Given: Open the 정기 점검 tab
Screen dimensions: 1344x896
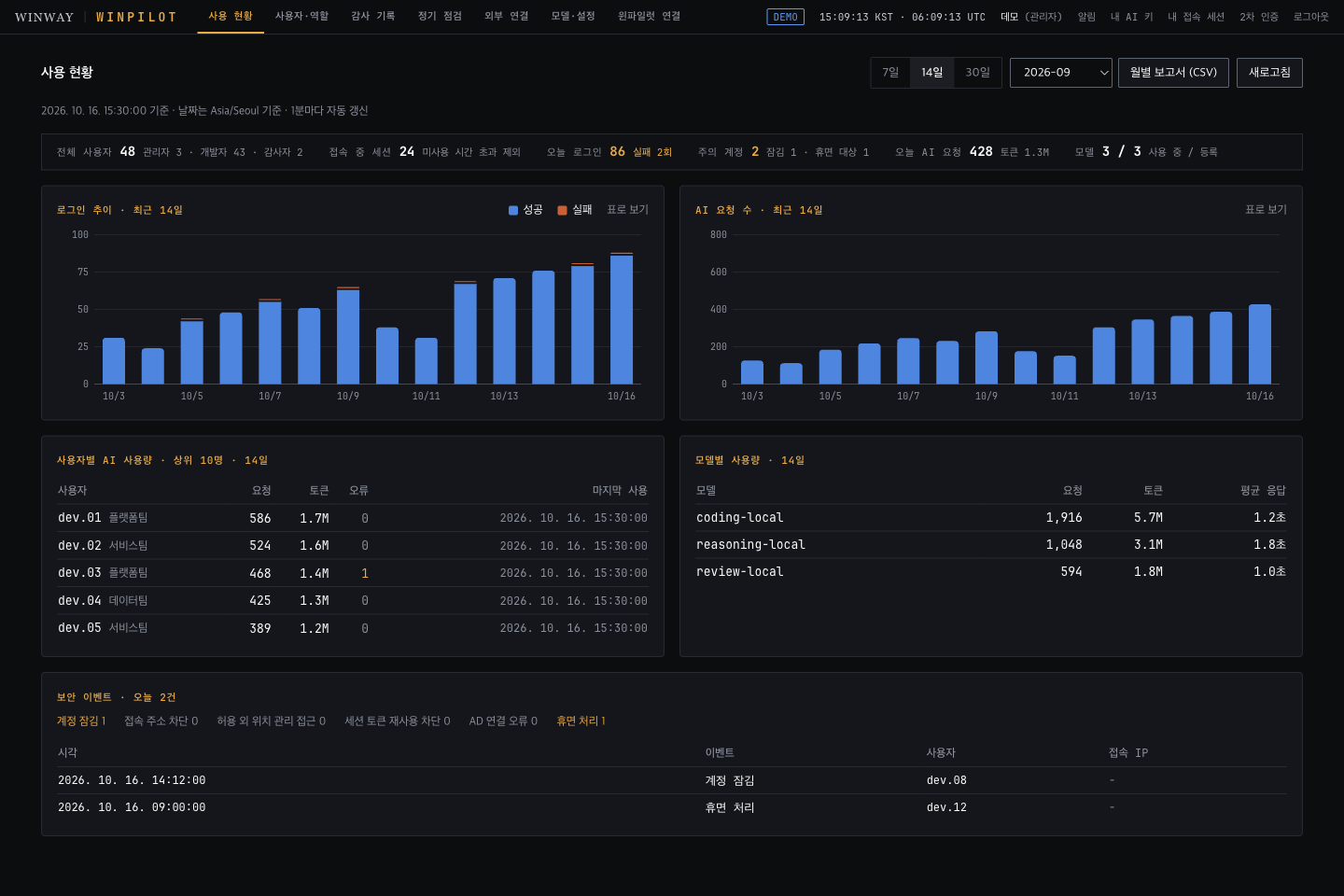Looking at the screenshot, I should (440, 17).
